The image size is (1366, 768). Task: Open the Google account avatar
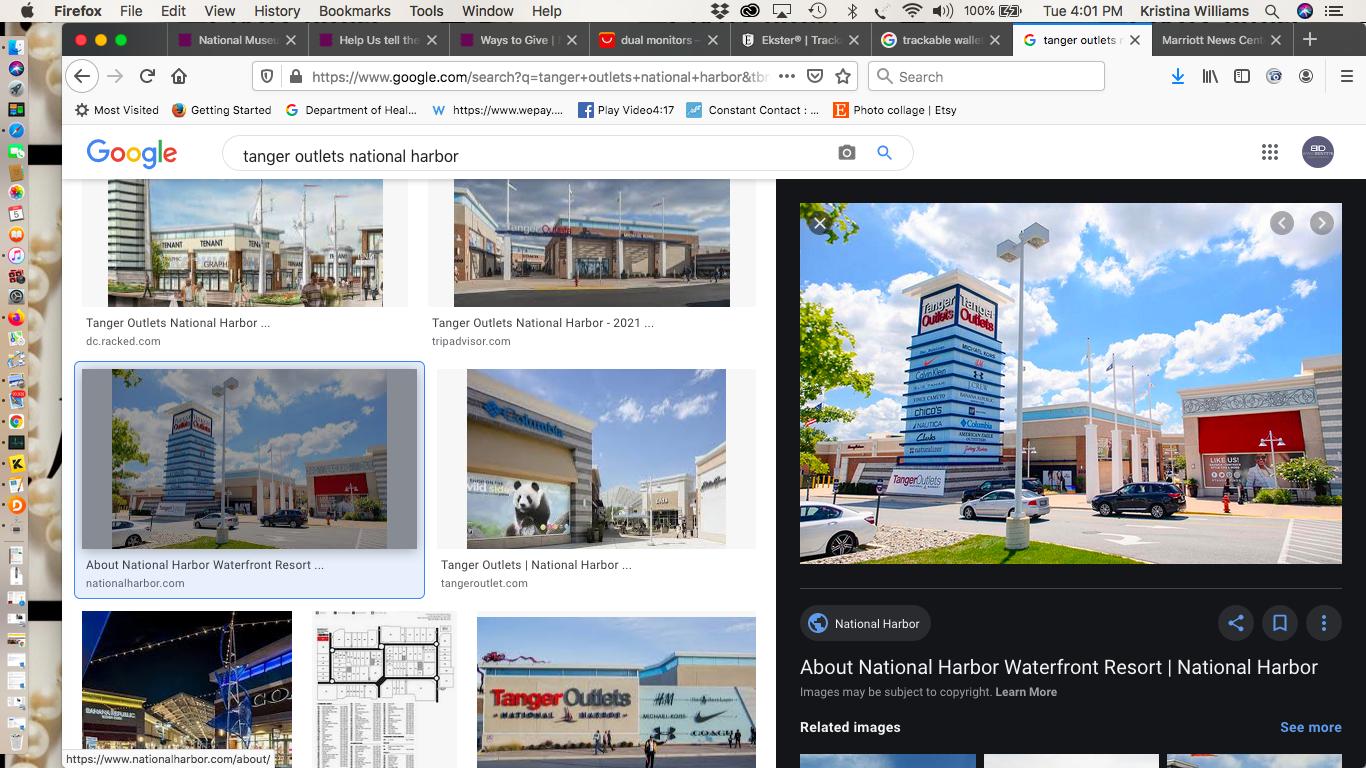(1318, 152)
